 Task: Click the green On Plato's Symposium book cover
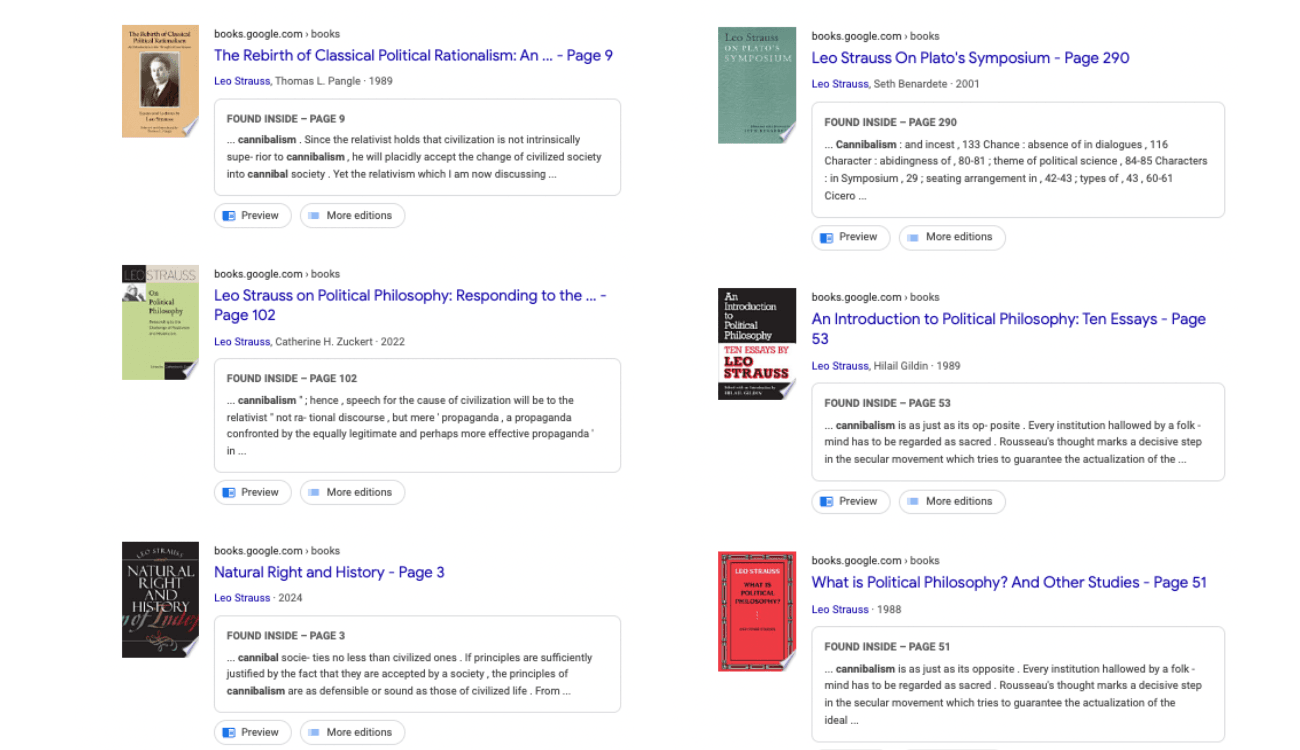(757, 85)
